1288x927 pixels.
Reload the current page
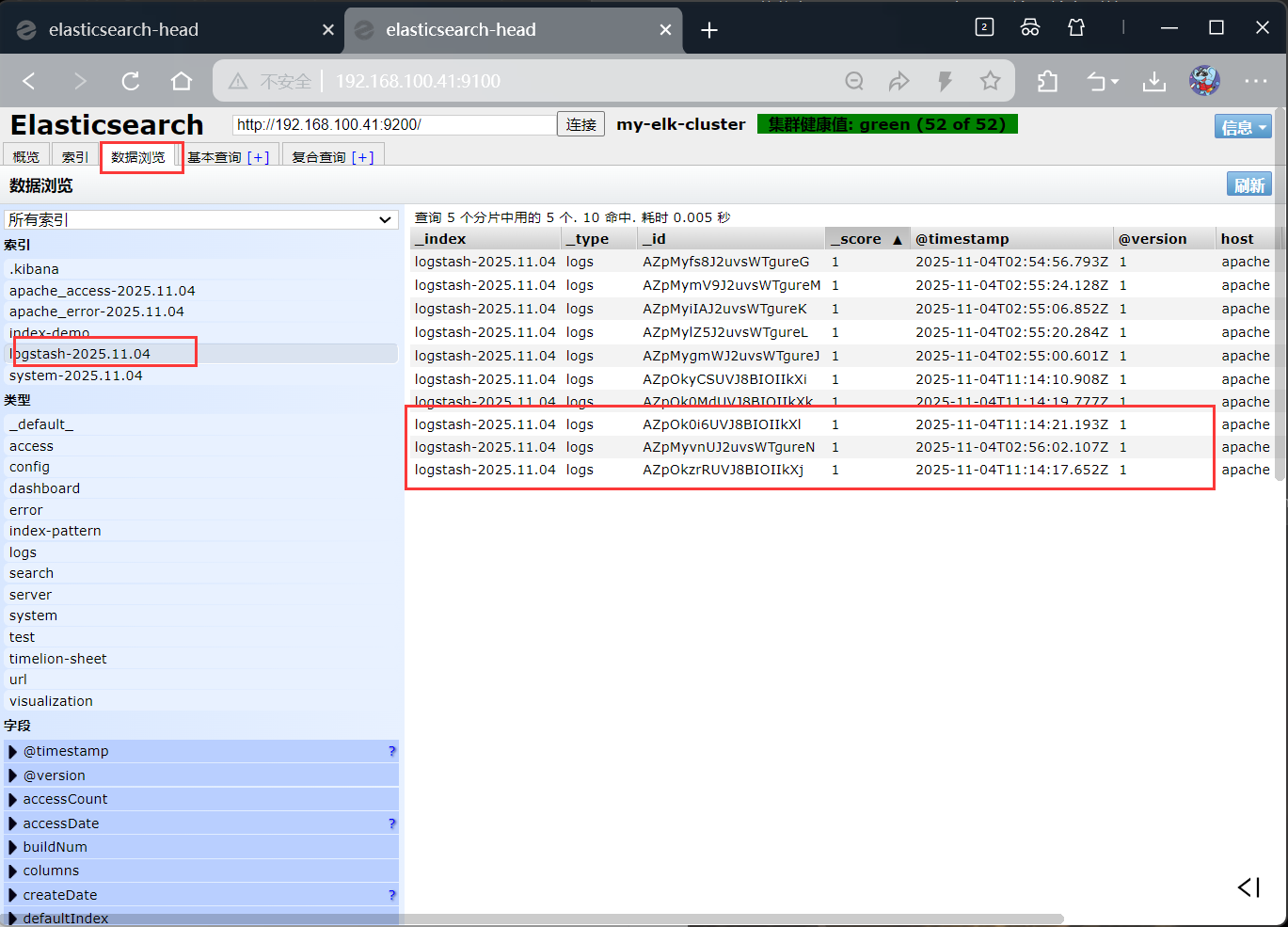[x=131, y=81]
